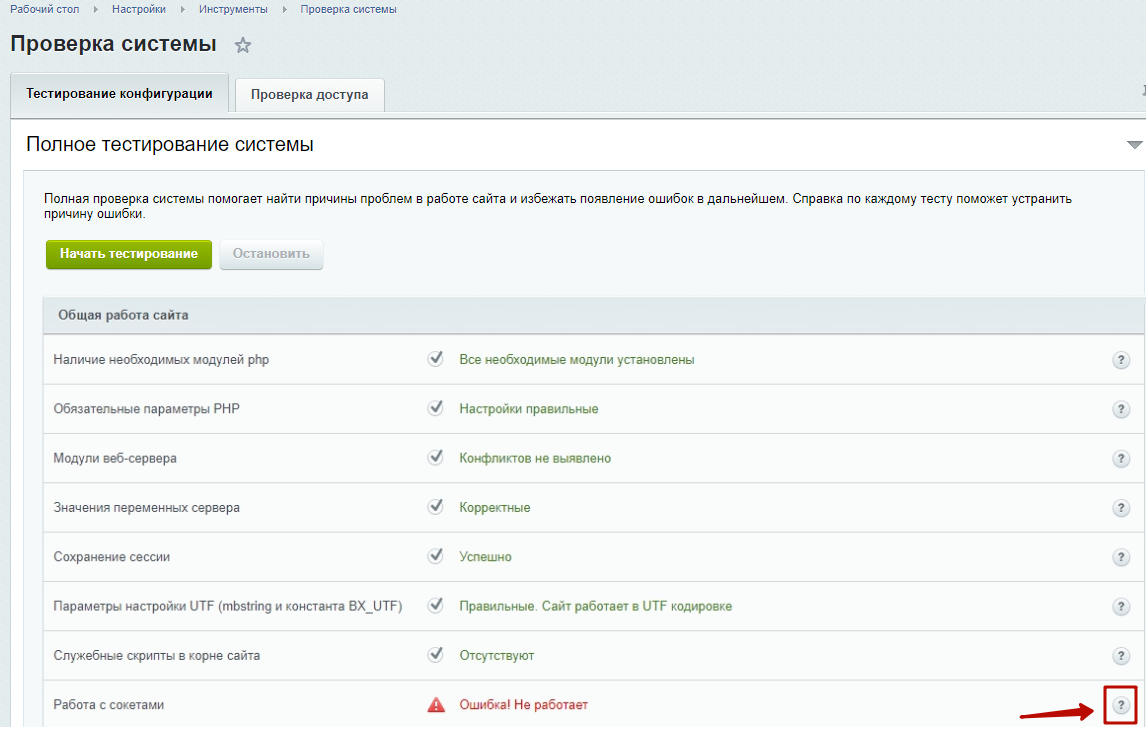Select Тестирование конфигурации tab

click(119, 94)
